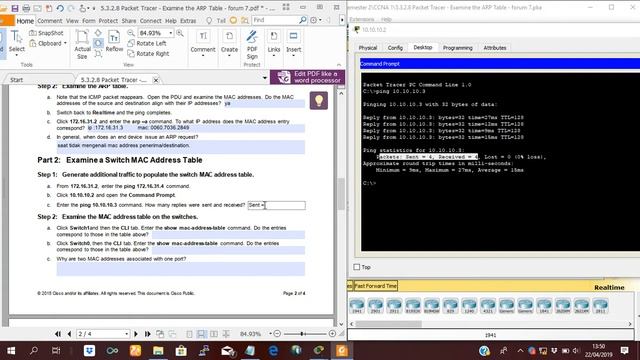Click the status bar zoom out minus button
Image resolution: width=640 pixels, height=360 pixels.
(x=277, y=334)
